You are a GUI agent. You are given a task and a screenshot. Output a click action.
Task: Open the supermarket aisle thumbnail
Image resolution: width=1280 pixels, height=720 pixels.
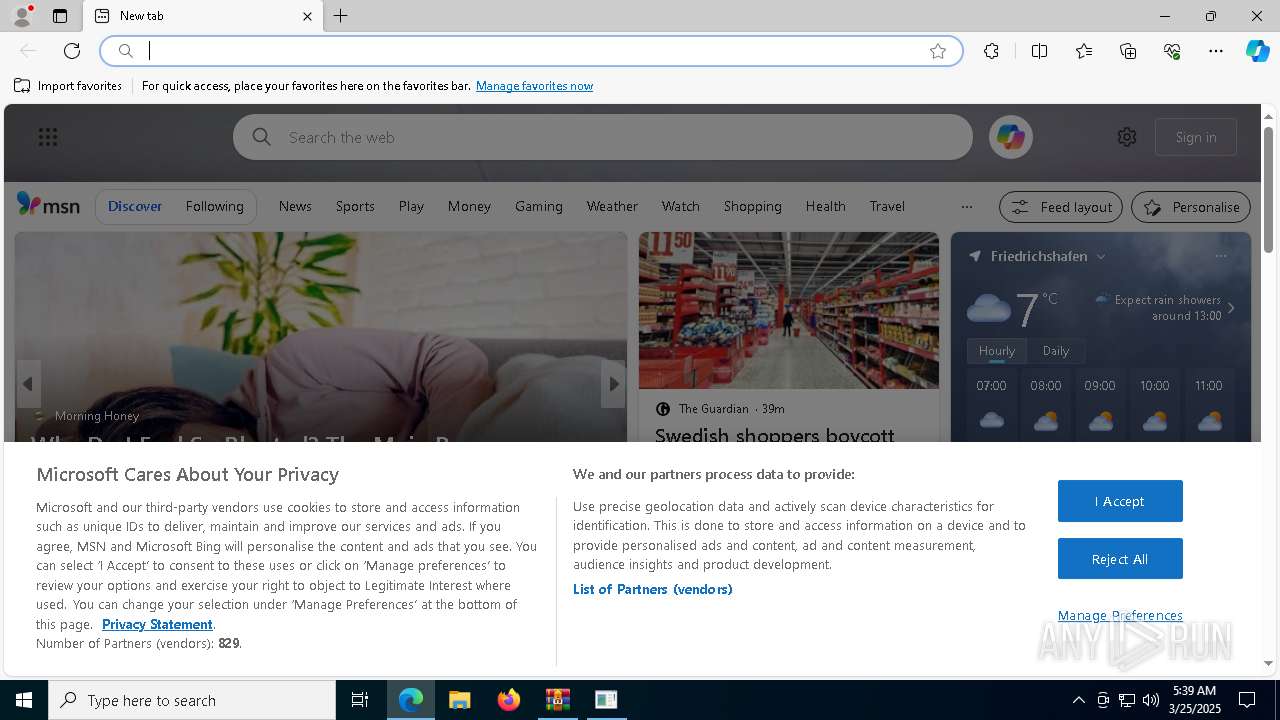789,310
